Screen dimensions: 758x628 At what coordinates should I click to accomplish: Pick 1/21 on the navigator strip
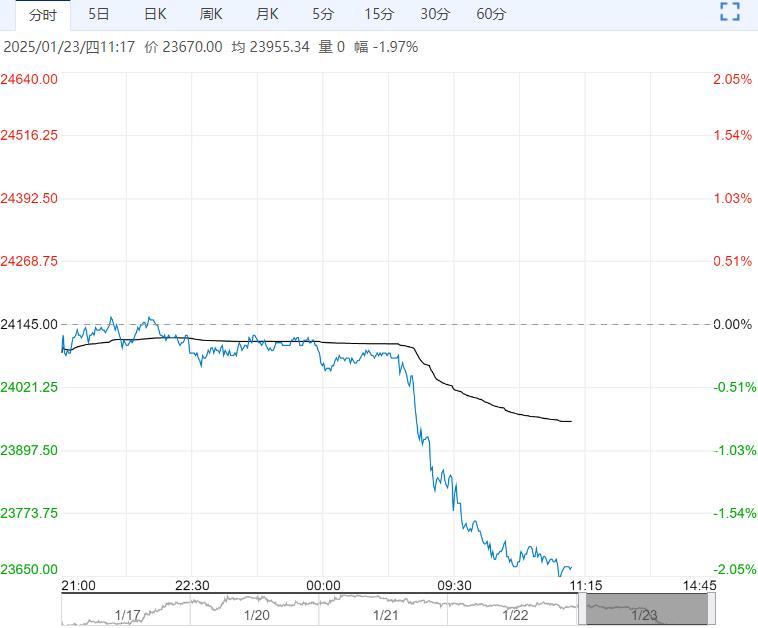pyautogui.click(x=386, y=616)
